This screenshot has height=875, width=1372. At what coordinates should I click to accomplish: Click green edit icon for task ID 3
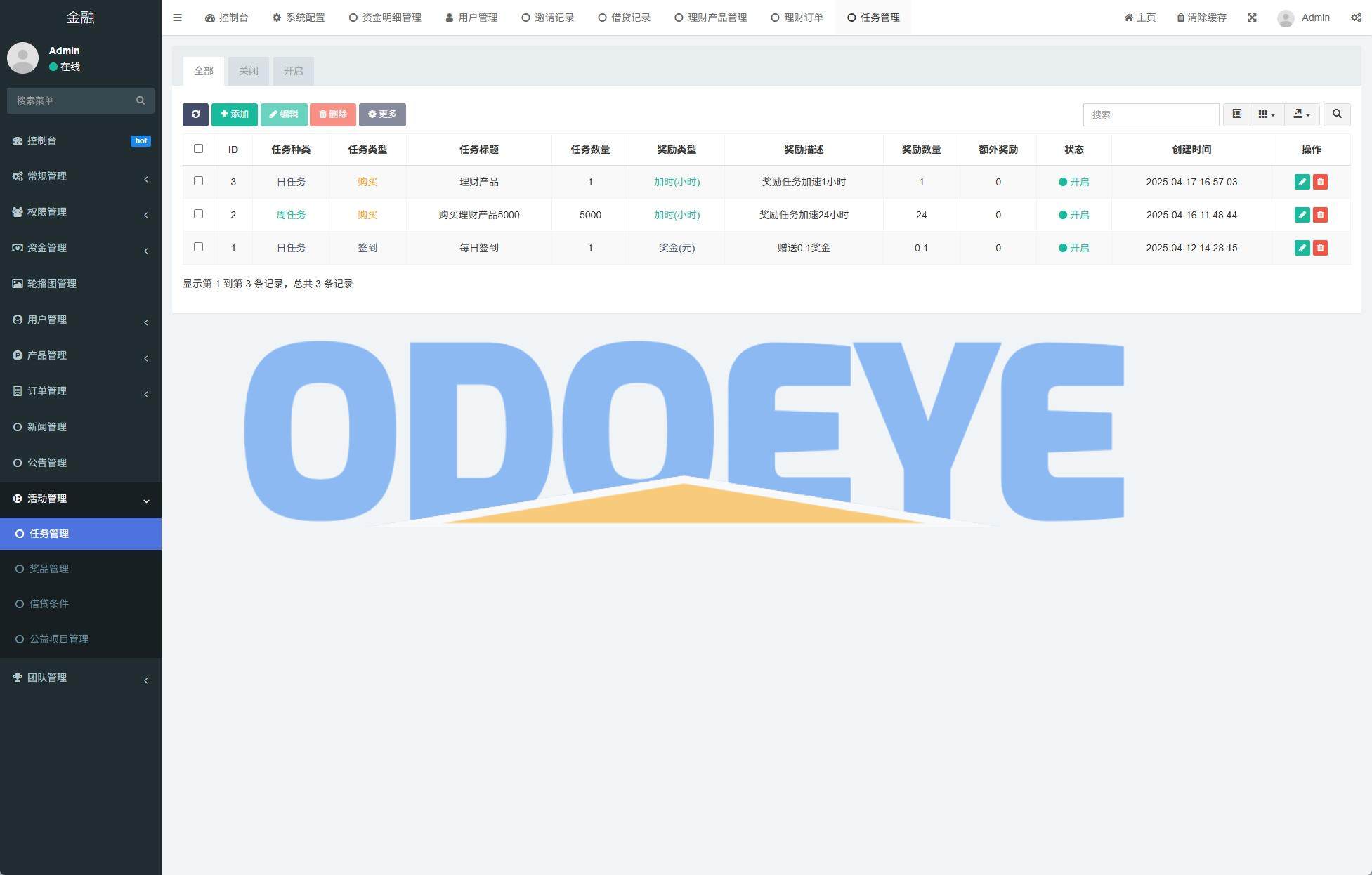[1302, 182]
